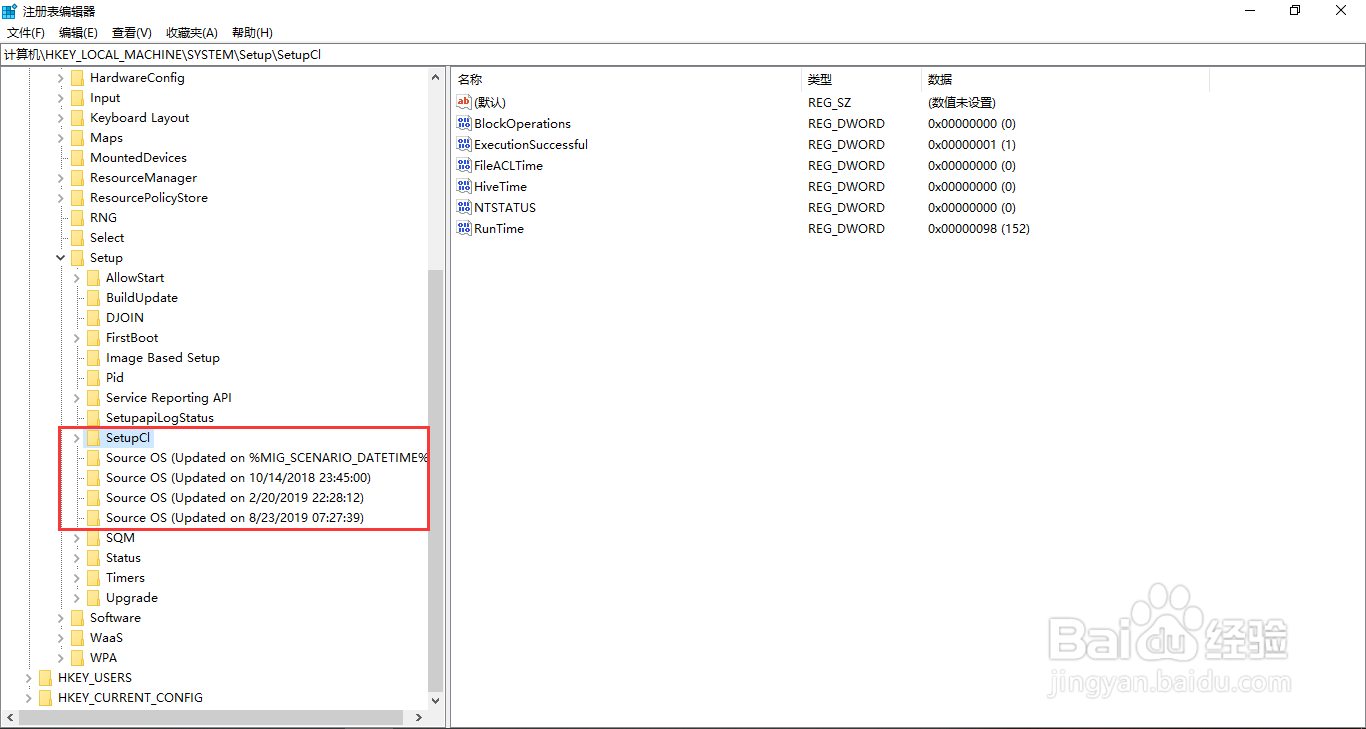Image resolution: width=1366 pixels, height=729 pixels.
Task: Select the ExecutionSuccessful registry value
Action: point(530,144)
